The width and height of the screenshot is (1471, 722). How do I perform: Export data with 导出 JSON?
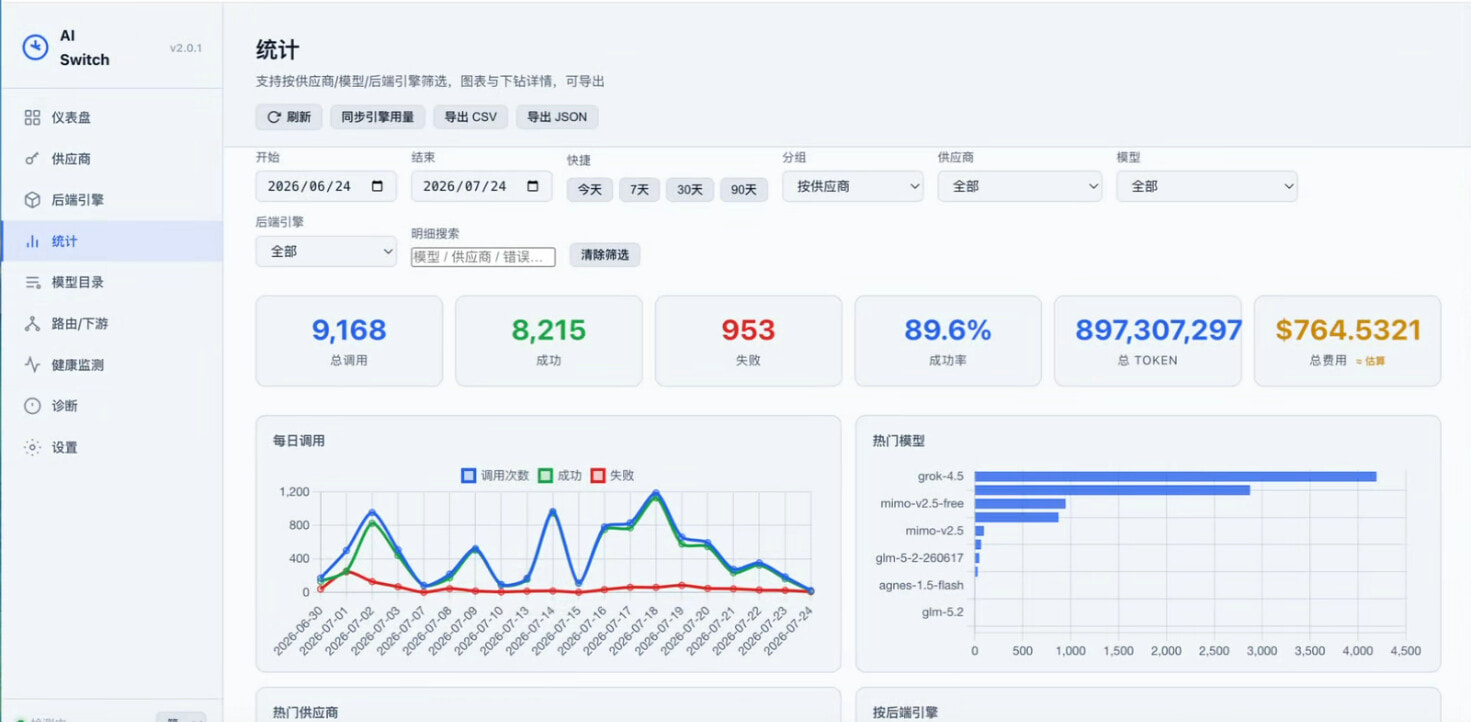tap(557, 117)
